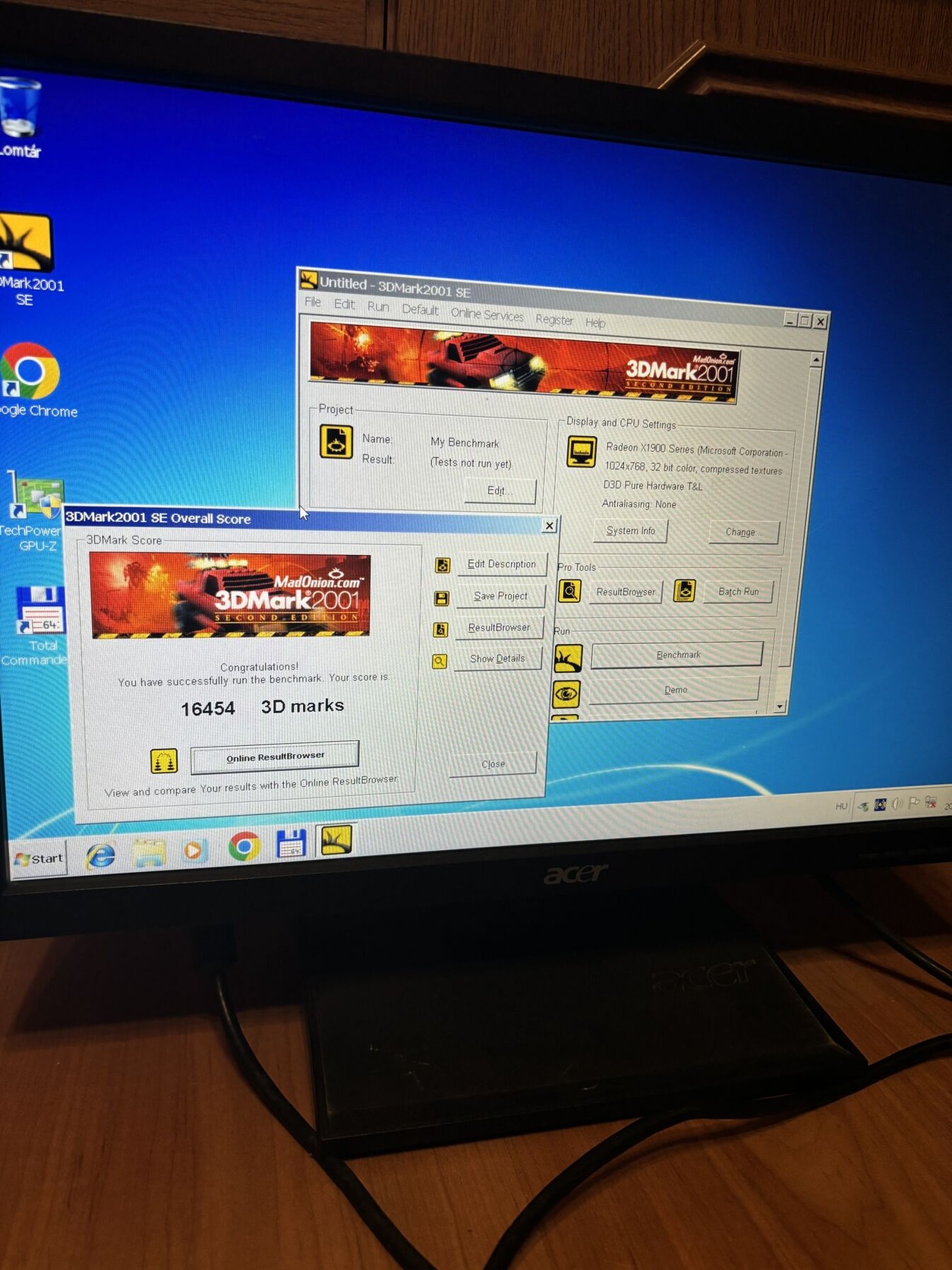Click the benchmark icon left of Benchmark button
The image size is (952, 1270).
568,659
